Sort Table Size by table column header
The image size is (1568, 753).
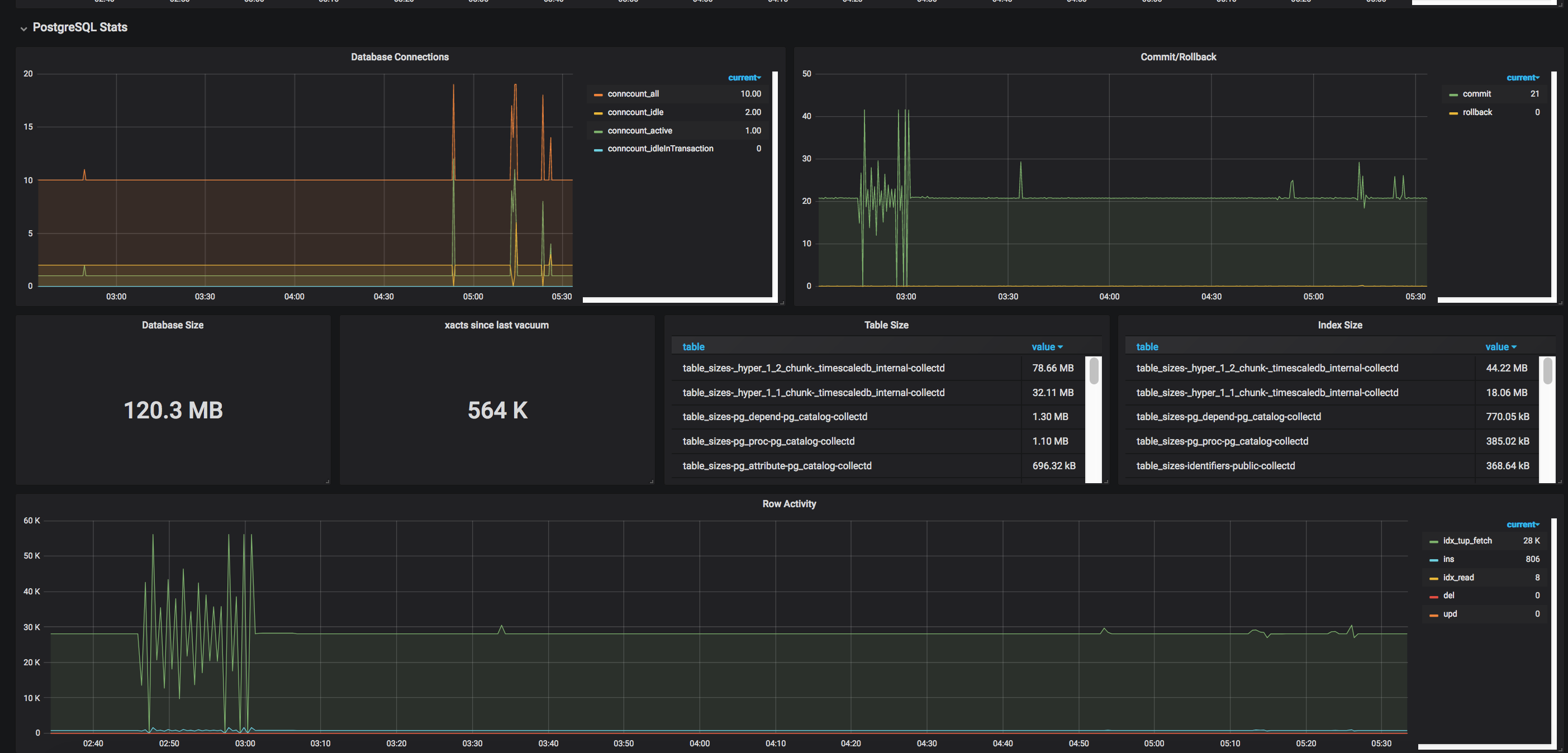[x=693, y=347]
